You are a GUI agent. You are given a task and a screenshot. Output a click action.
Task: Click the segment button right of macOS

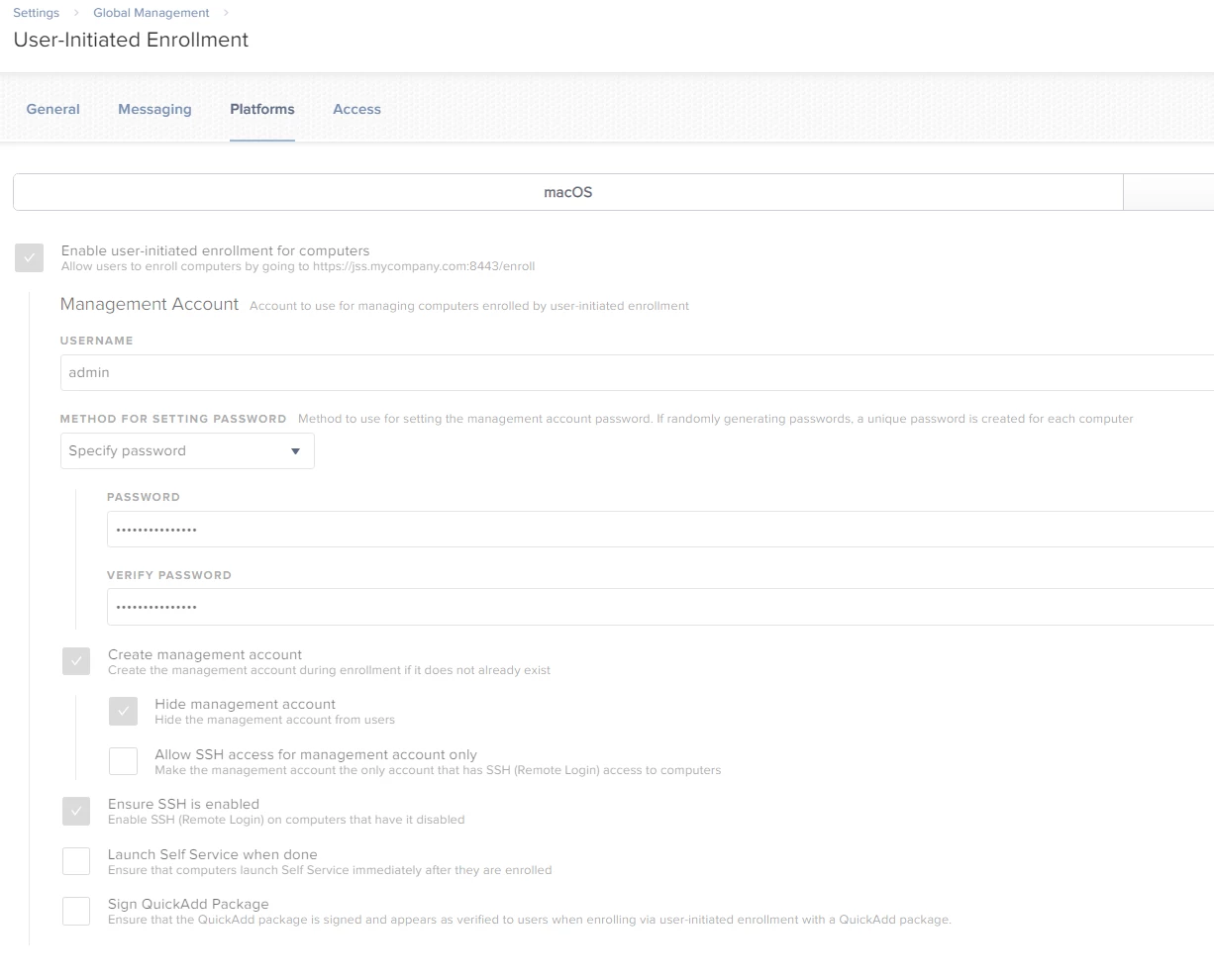[1168, 192]
